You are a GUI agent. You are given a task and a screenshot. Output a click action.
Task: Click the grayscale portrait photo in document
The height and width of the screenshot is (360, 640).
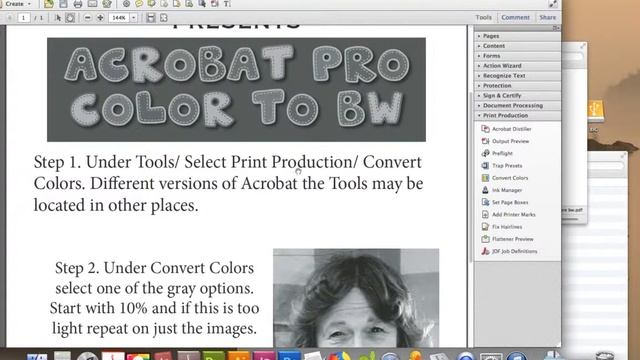[x=356, y=298]
